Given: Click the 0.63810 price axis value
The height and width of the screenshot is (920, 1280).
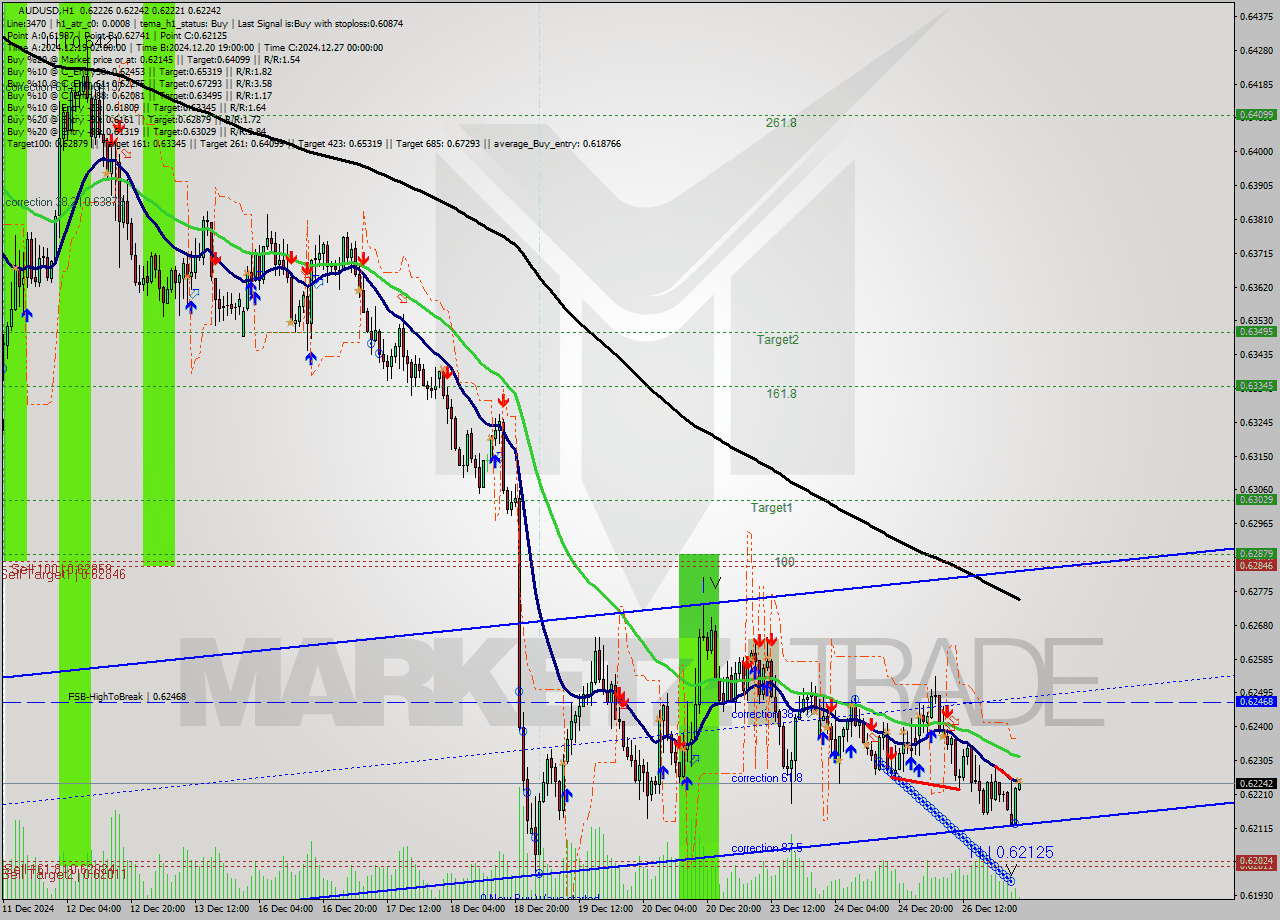Looking at the screenshot, I should point(1255,219).
